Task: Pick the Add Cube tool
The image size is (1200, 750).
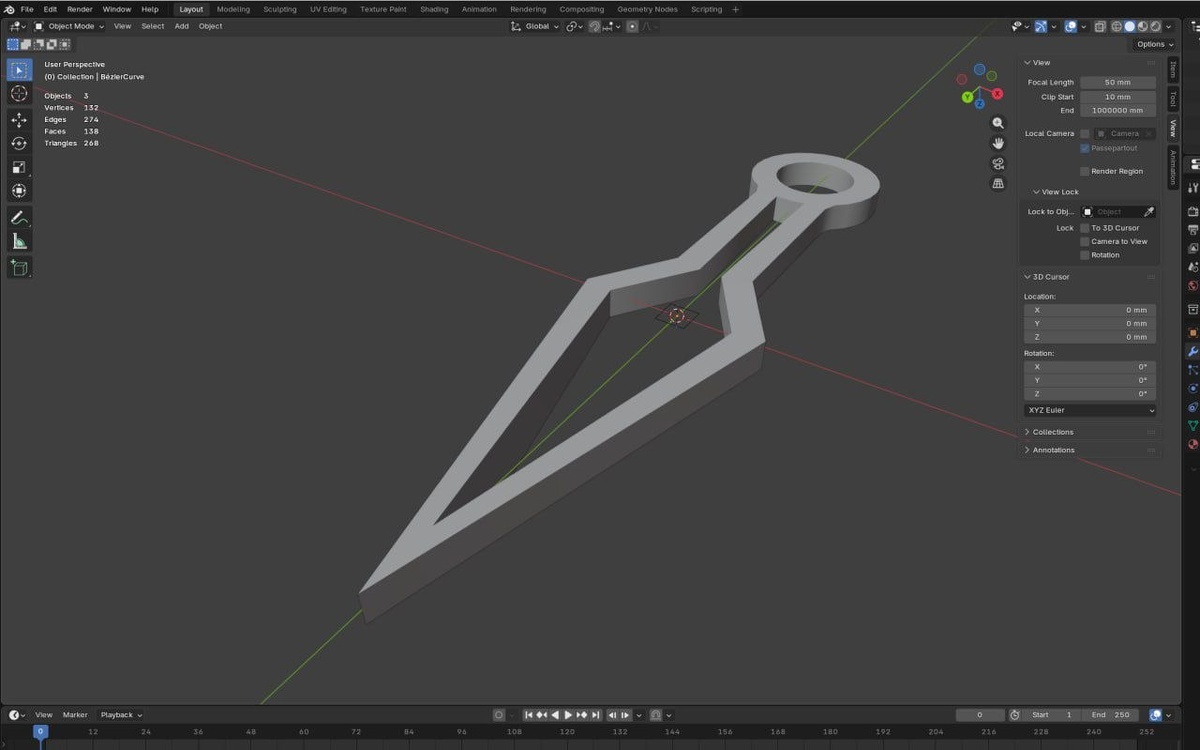Action: [19, 267]
